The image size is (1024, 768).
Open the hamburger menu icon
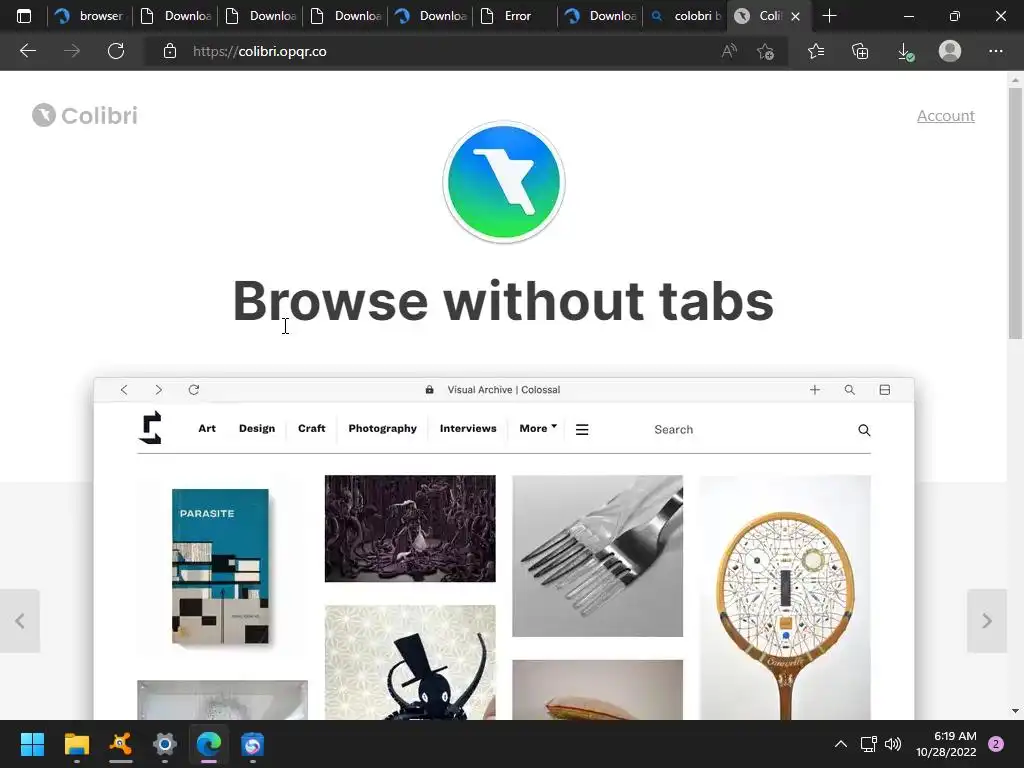click(x=582, y=430)
